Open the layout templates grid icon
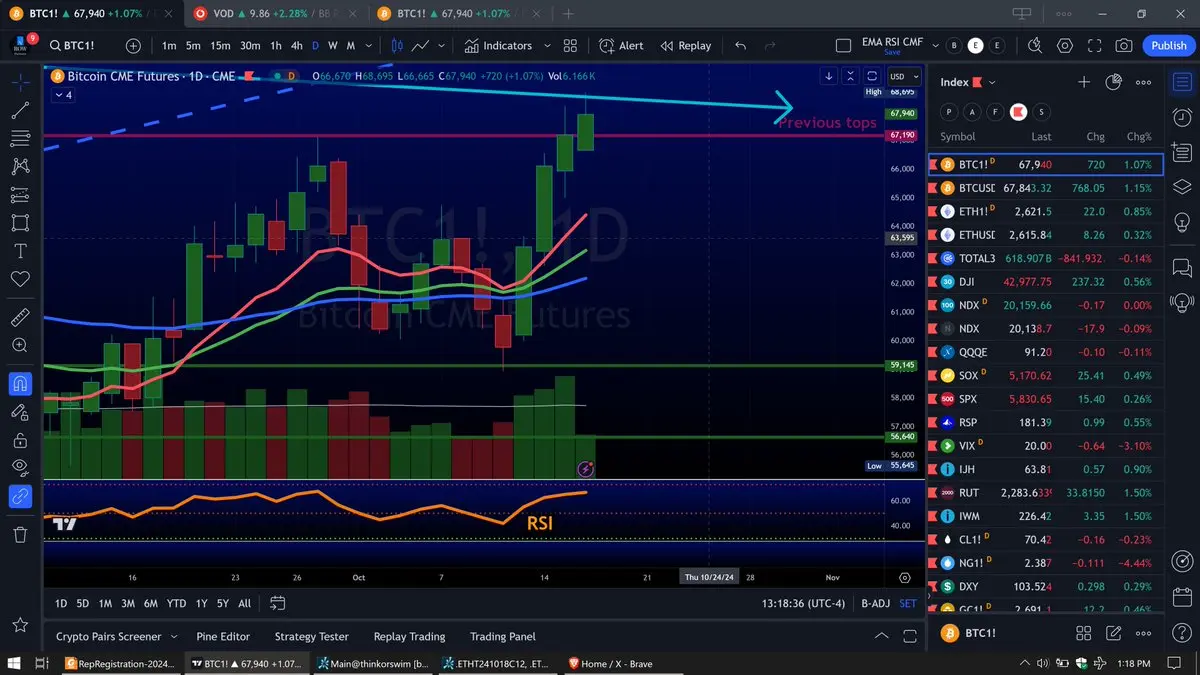1200x675 pixels. 570,45
